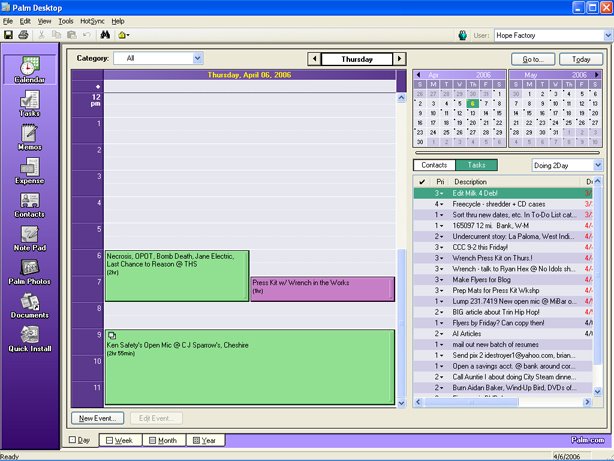Viewport: 614px width, 461px height.
Task: Show previous month in mini calendar
Action: coord(419,75)
